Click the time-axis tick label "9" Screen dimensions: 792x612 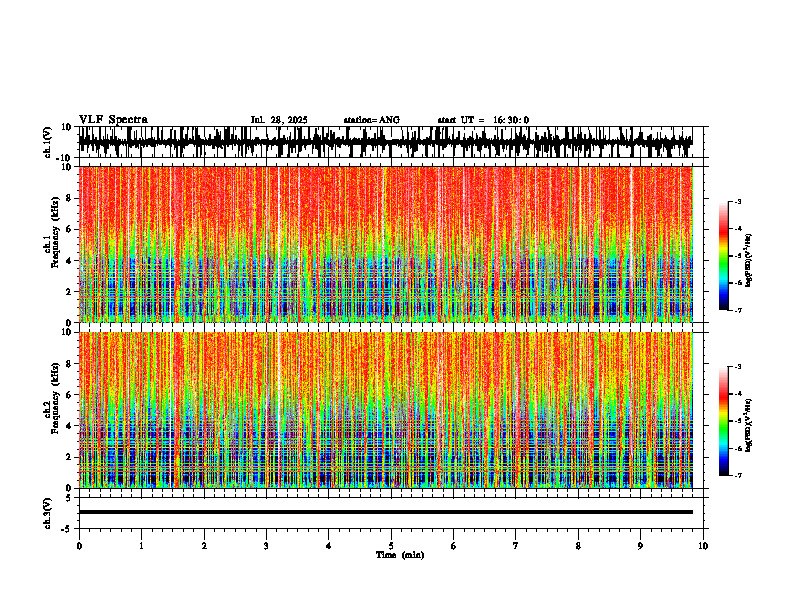[x=640, y=546]
